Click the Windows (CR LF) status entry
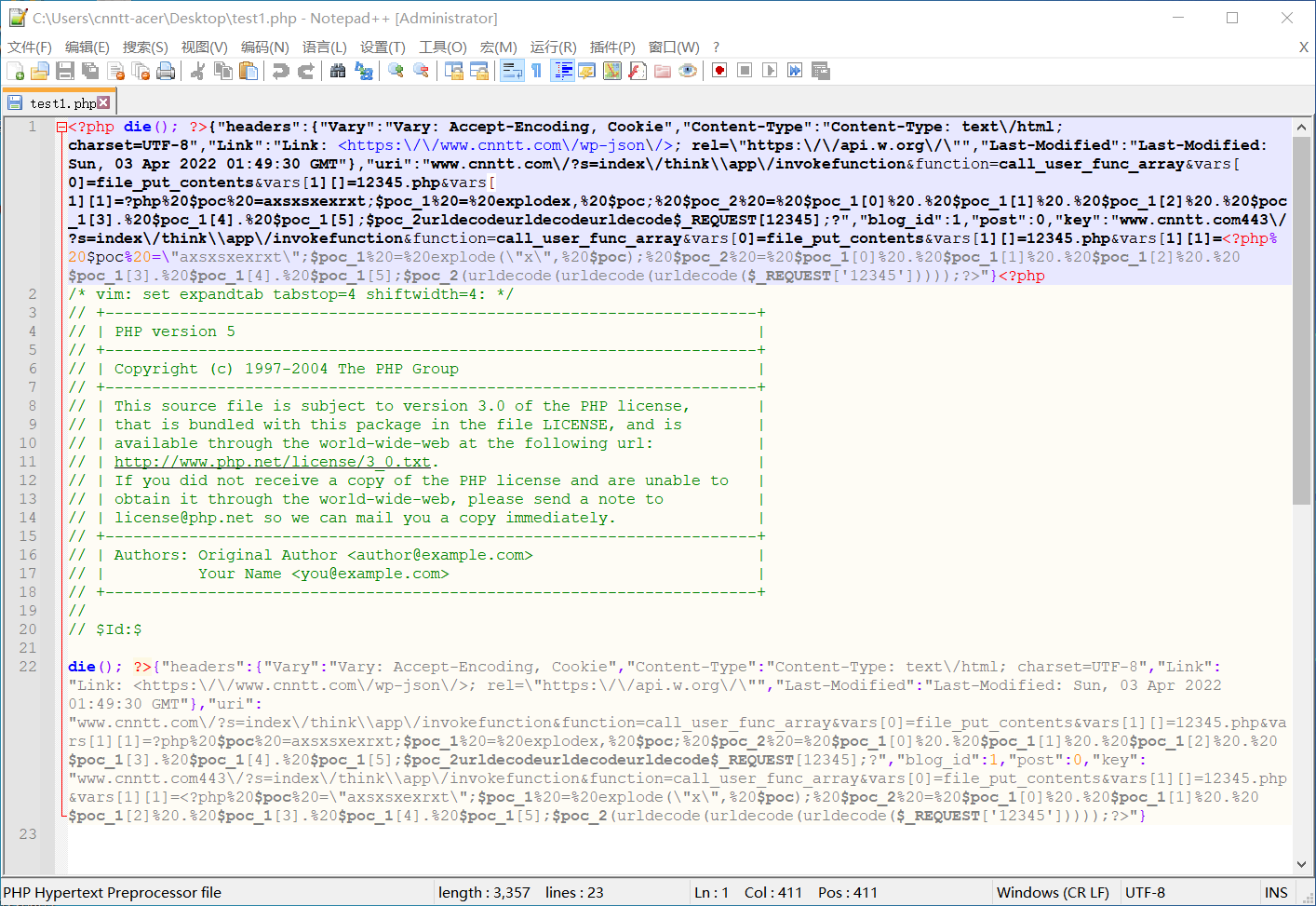Viewport: 1316px width, 906px height. pyautogui.click(x=1053, y=892)
